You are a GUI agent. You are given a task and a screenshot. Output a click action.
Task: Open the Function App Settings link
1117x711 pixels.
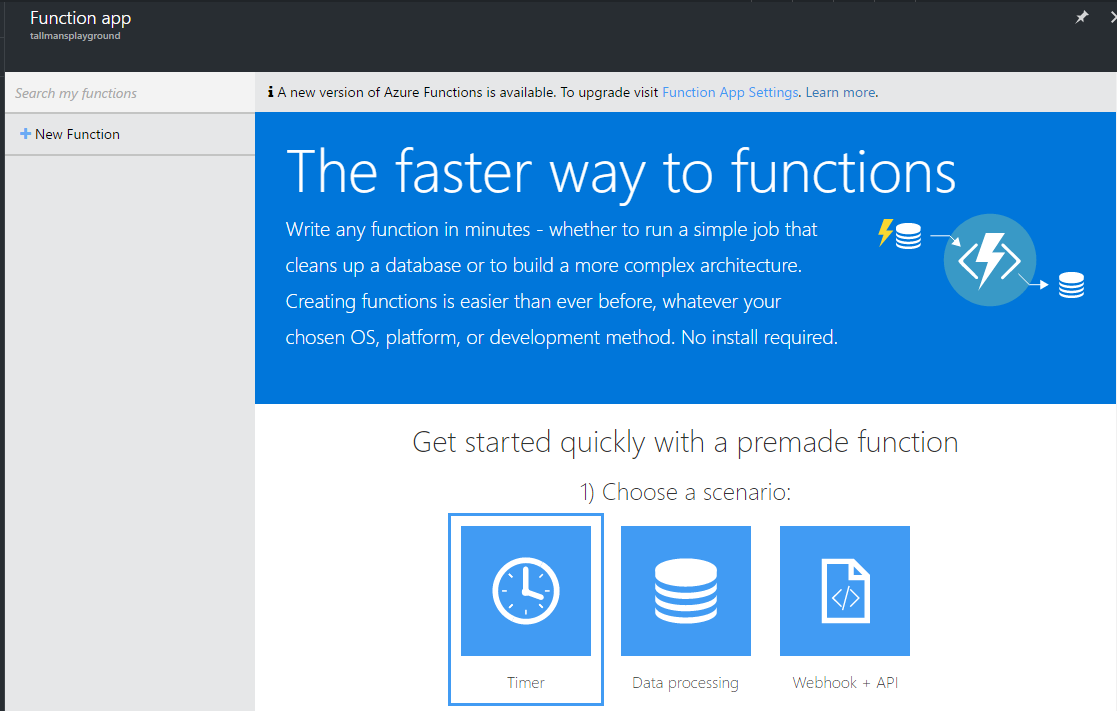pos(730,93)
